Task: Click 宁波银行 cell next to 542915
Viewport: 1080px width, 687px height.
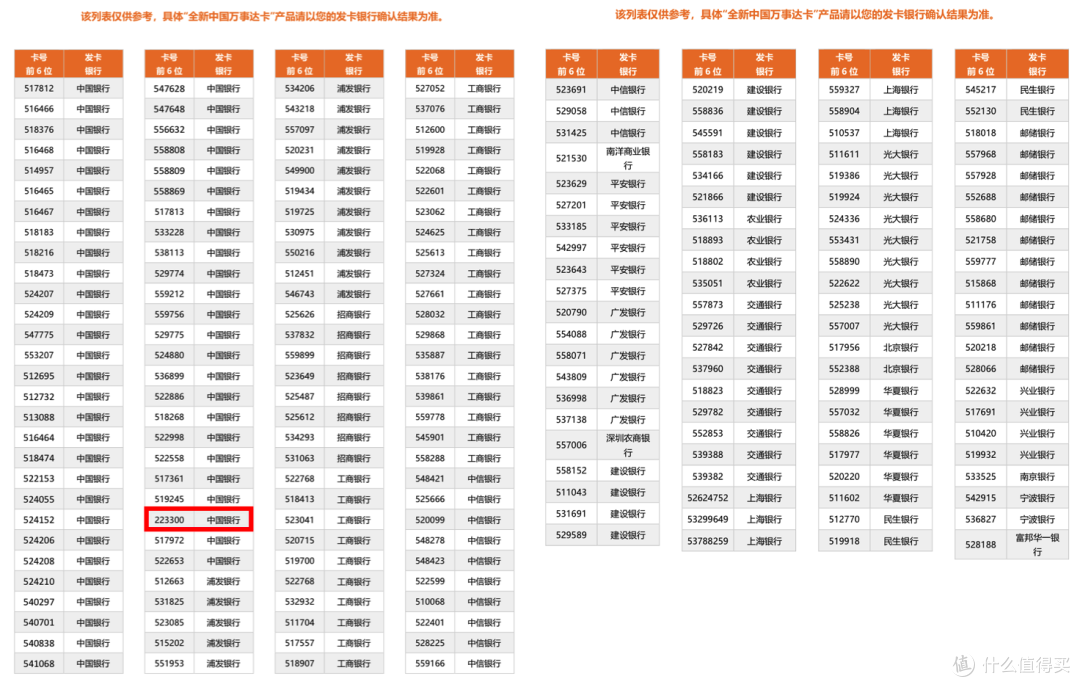Action: [x=1037, y=498]
